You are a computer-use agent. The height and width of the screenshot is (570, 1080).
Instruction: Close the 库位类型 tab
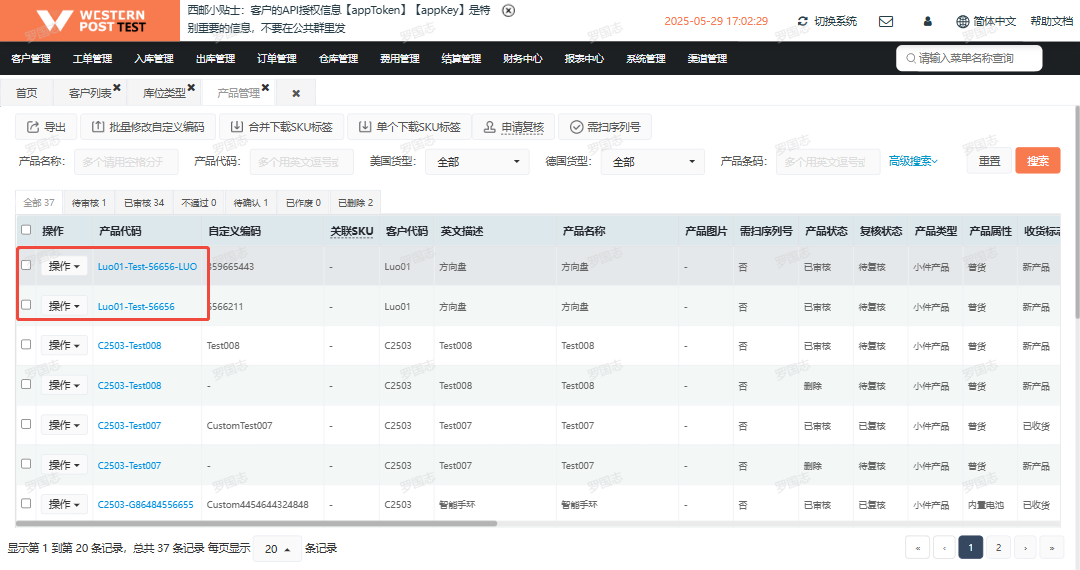(191, 87)
